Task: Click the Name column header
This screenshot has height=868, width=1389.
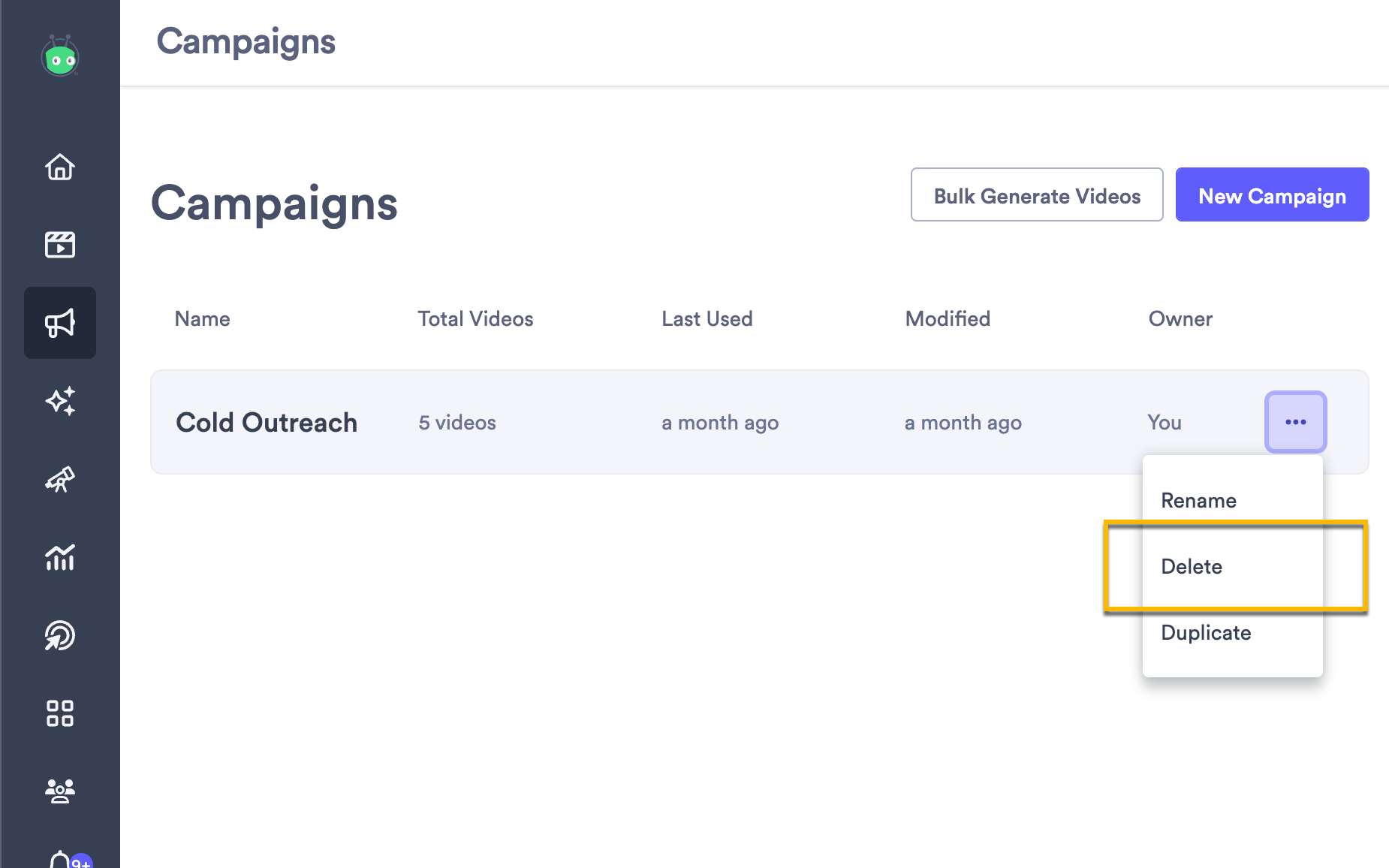Action: pyautogui.click(x=201, y=318)
